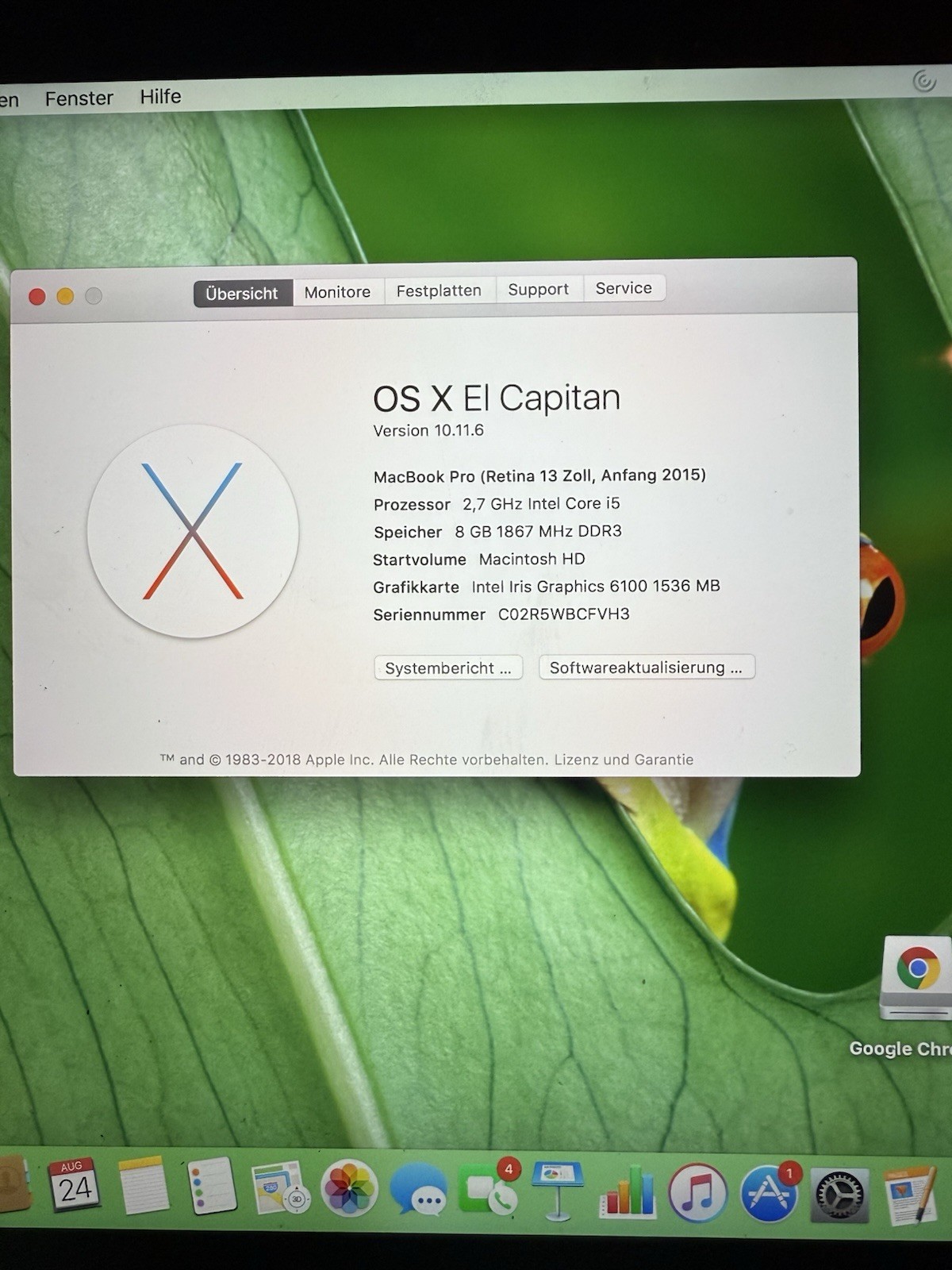This screenshot has width=952, height=1270.
Task: Click the 8 GB 1867 MHz DDR3 text
Action: [539, 531]
